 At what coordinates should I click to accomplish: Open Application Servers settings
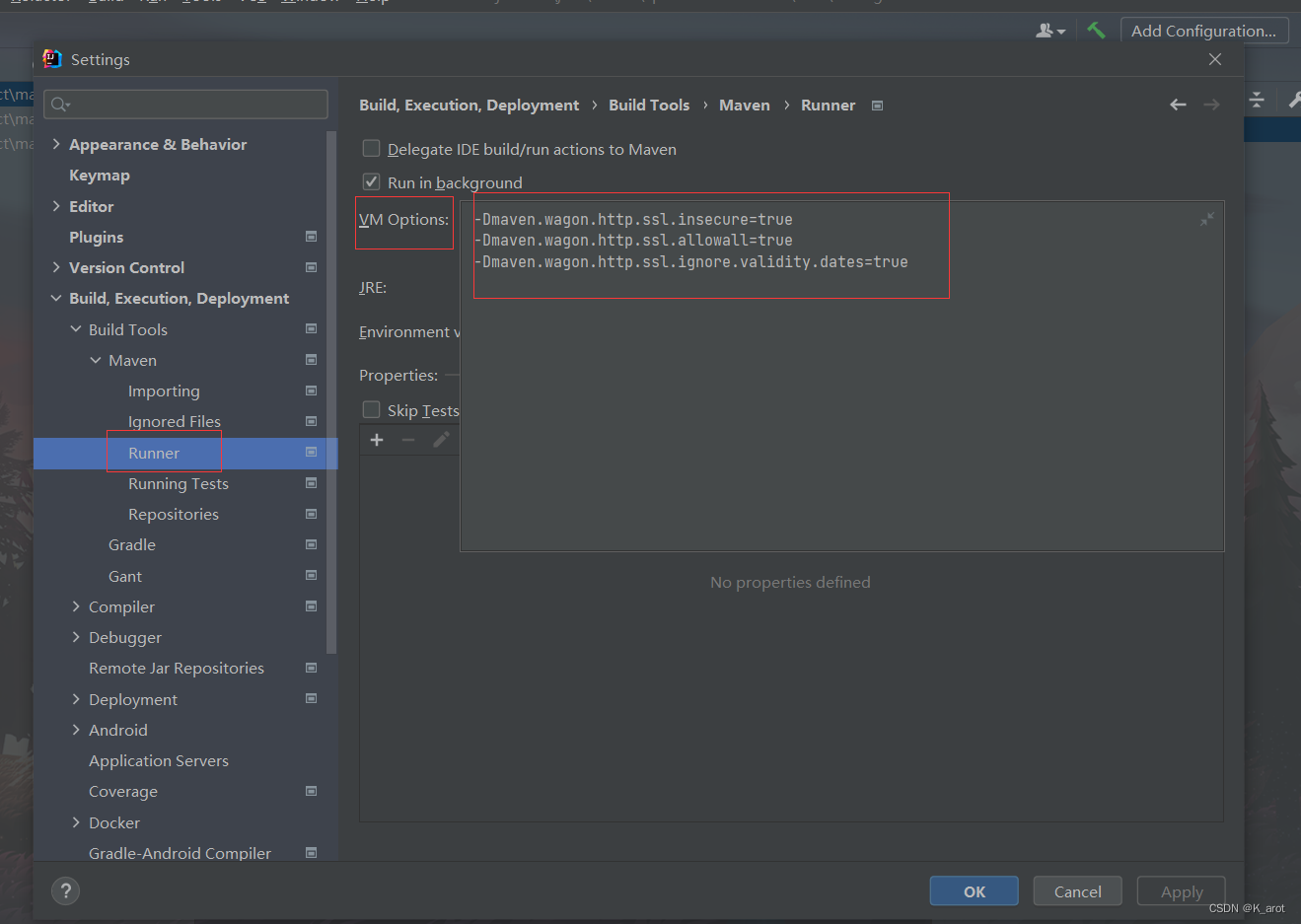tap(159, 760)
